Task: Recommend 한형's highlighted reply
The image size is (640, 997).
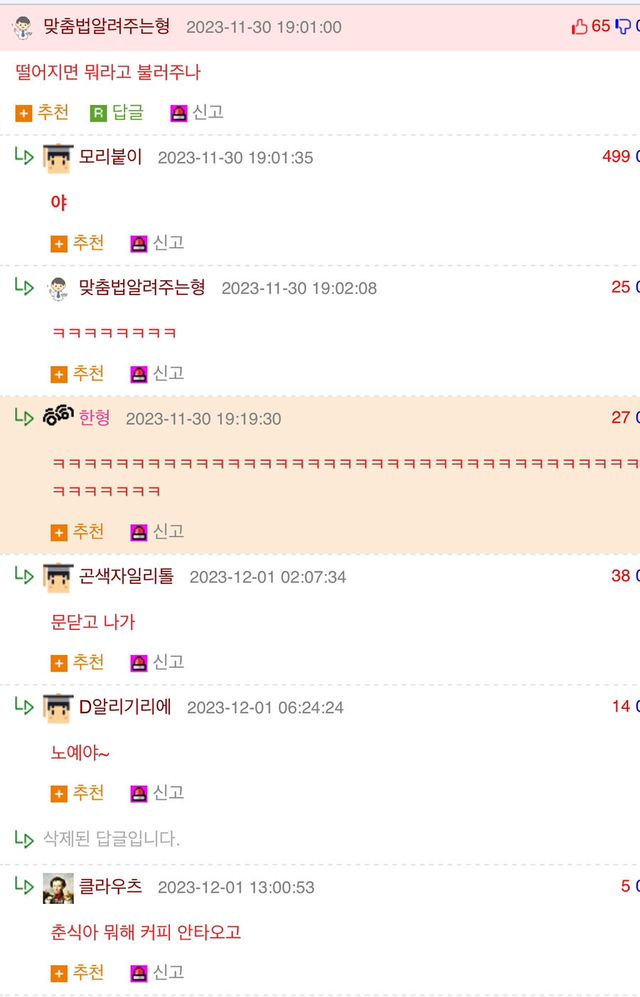Action: pos(78,532)
